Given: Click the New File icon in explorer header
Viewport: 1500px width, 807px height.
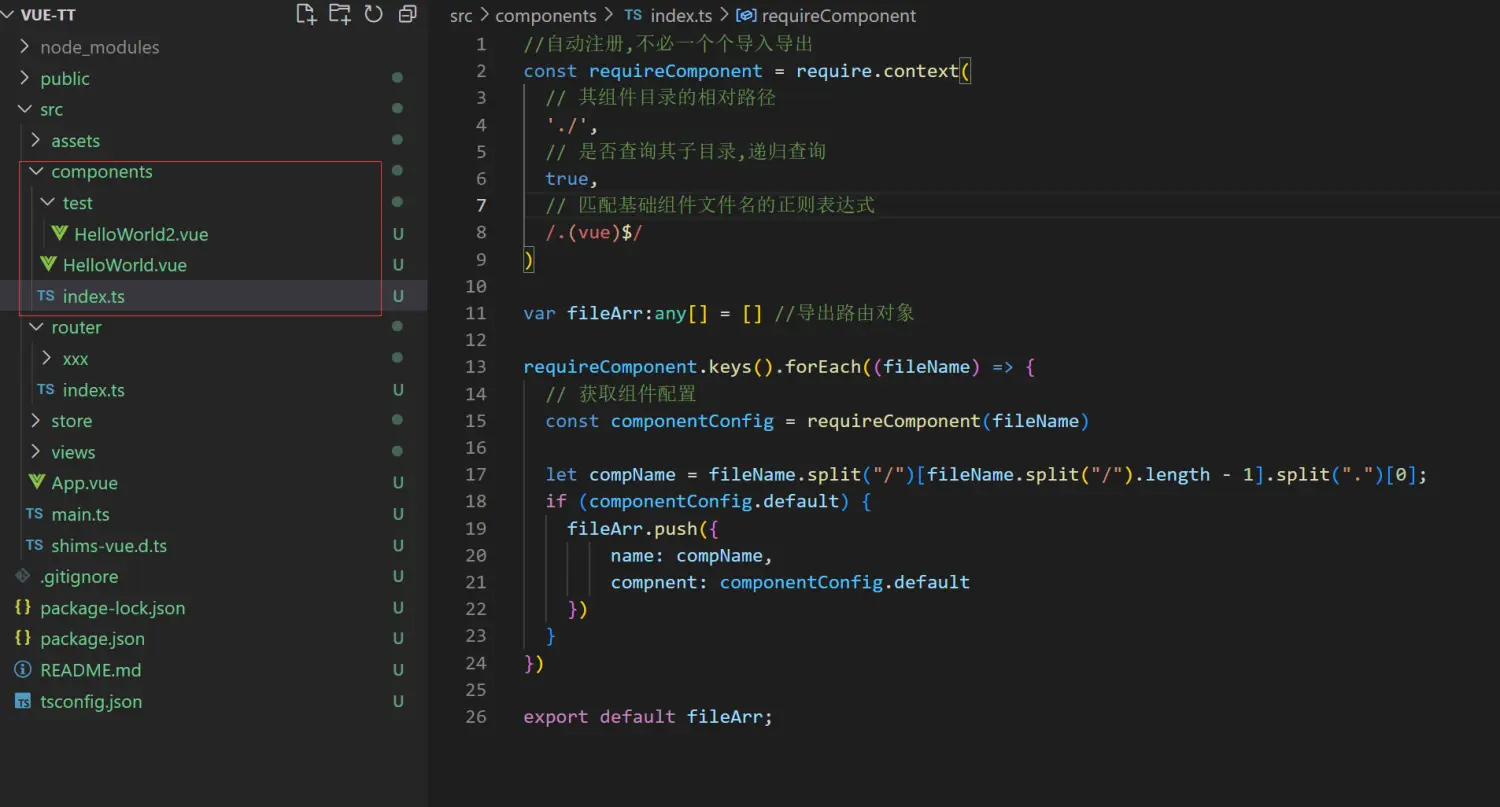Looking at the screenshot, I should (306, 14).
